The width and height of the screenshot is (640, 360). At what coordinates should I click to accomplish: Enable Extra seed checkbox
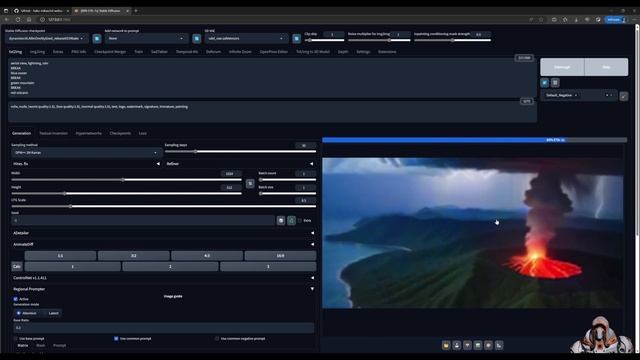pos(300,220)
